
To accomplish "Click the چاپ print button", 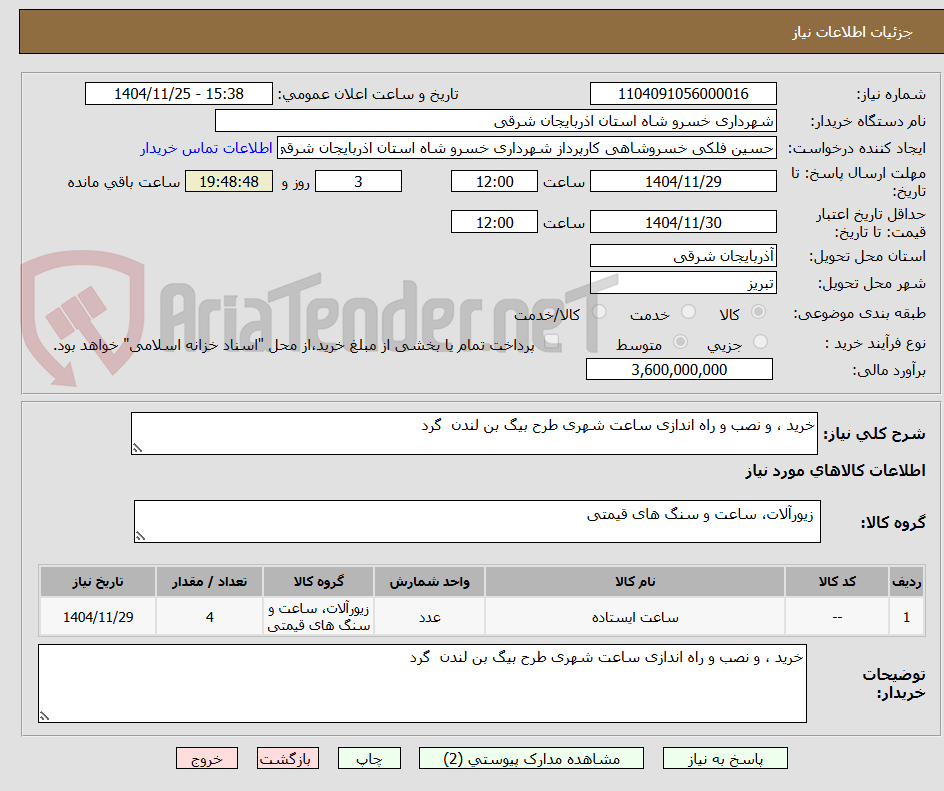I will 369,758.
